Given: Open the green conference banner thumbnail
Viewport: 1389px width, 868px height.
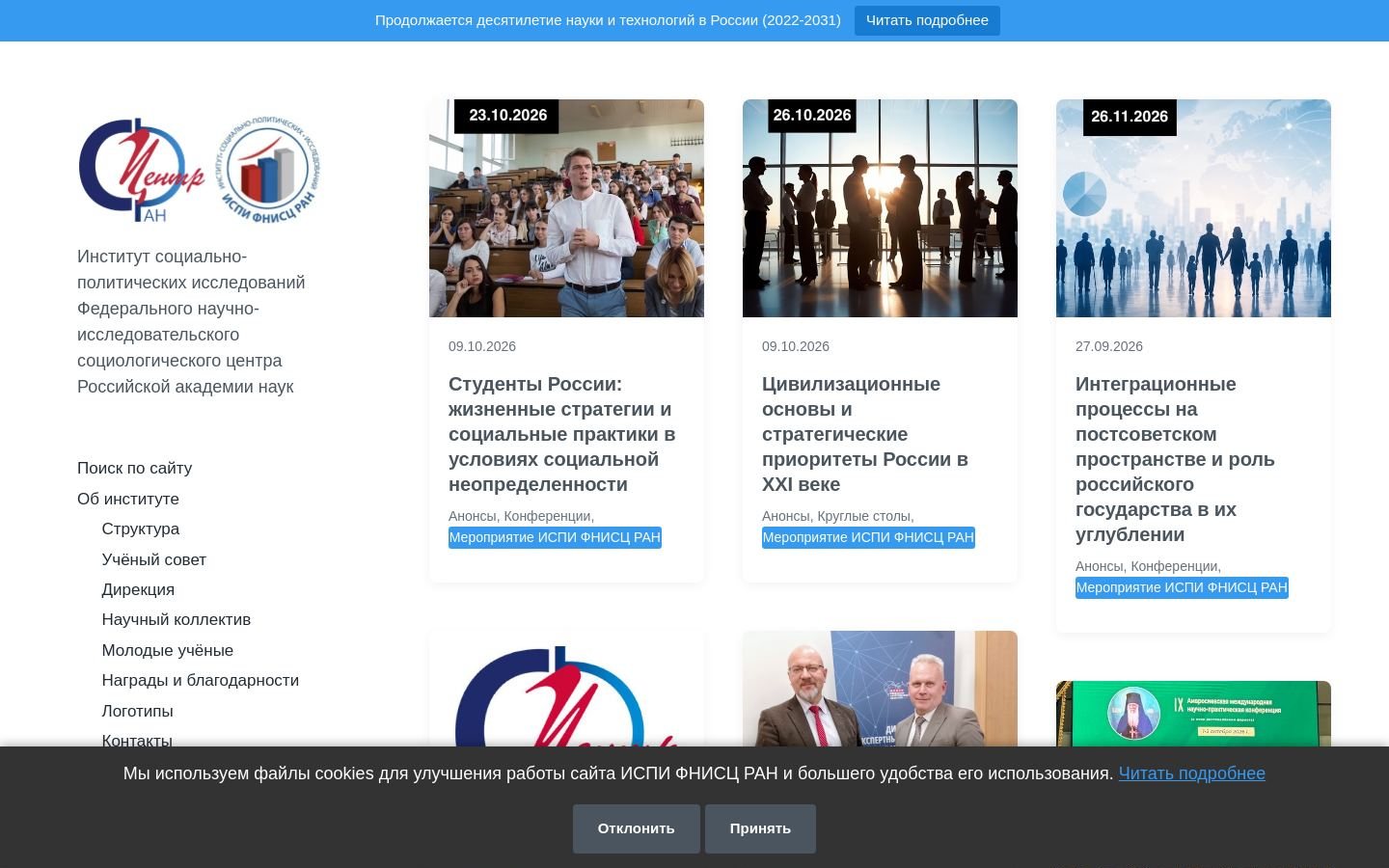Looking at the screenshot, I should pos(1193,714).
